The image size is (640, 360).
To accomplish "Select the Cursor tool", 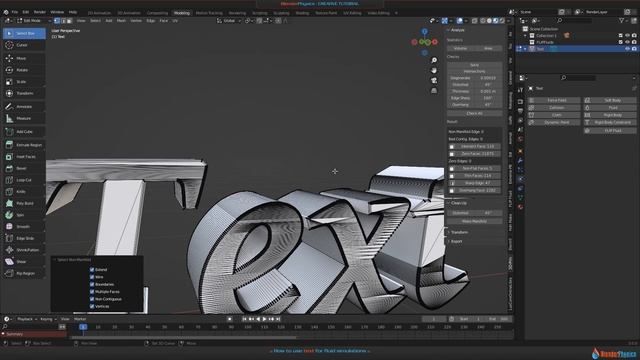I will [24, 45].
